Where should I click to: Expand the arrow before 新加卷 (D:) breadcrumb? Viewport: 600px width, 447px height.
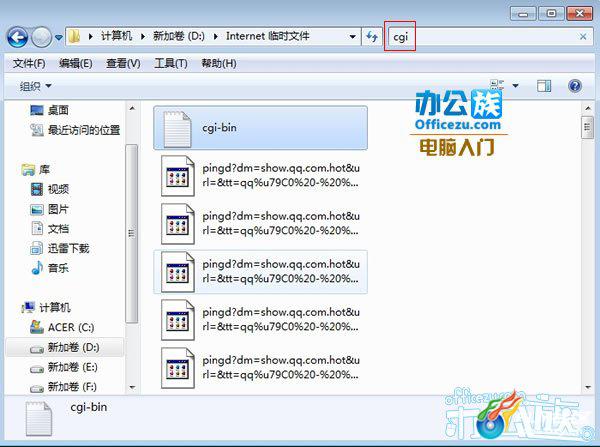click(x=143, y=37)
